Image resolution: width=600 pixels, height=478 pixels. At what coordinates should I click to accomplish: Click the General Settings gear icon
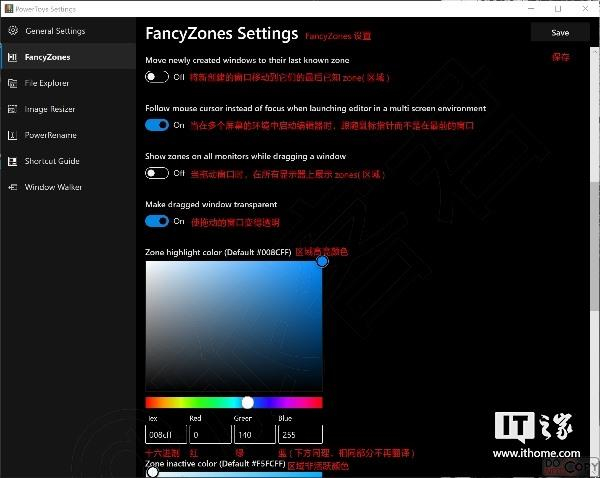pos(13,31)
